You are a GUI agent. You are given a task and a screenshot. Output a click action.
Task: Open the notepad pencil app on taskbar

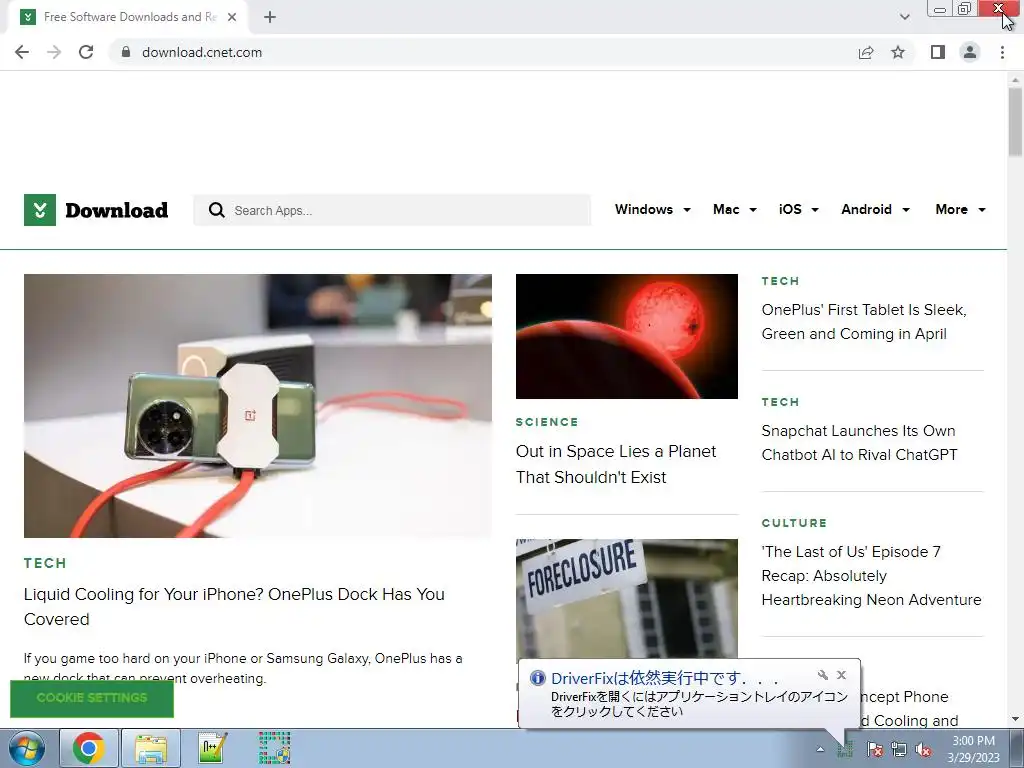tap(213, 748)
